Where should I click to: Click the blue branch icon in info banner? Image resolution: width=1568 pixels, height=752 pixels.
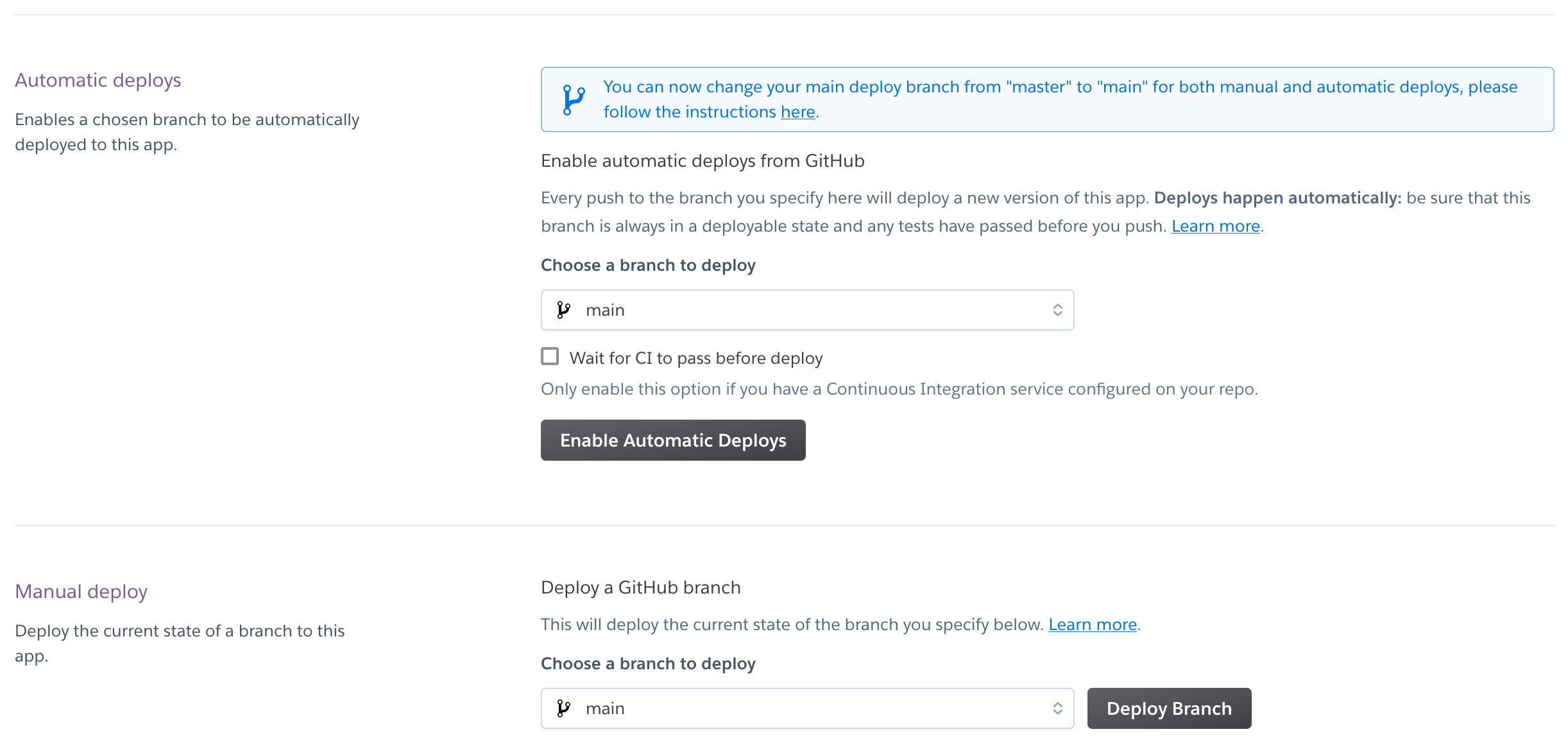(x=573, y=100)
